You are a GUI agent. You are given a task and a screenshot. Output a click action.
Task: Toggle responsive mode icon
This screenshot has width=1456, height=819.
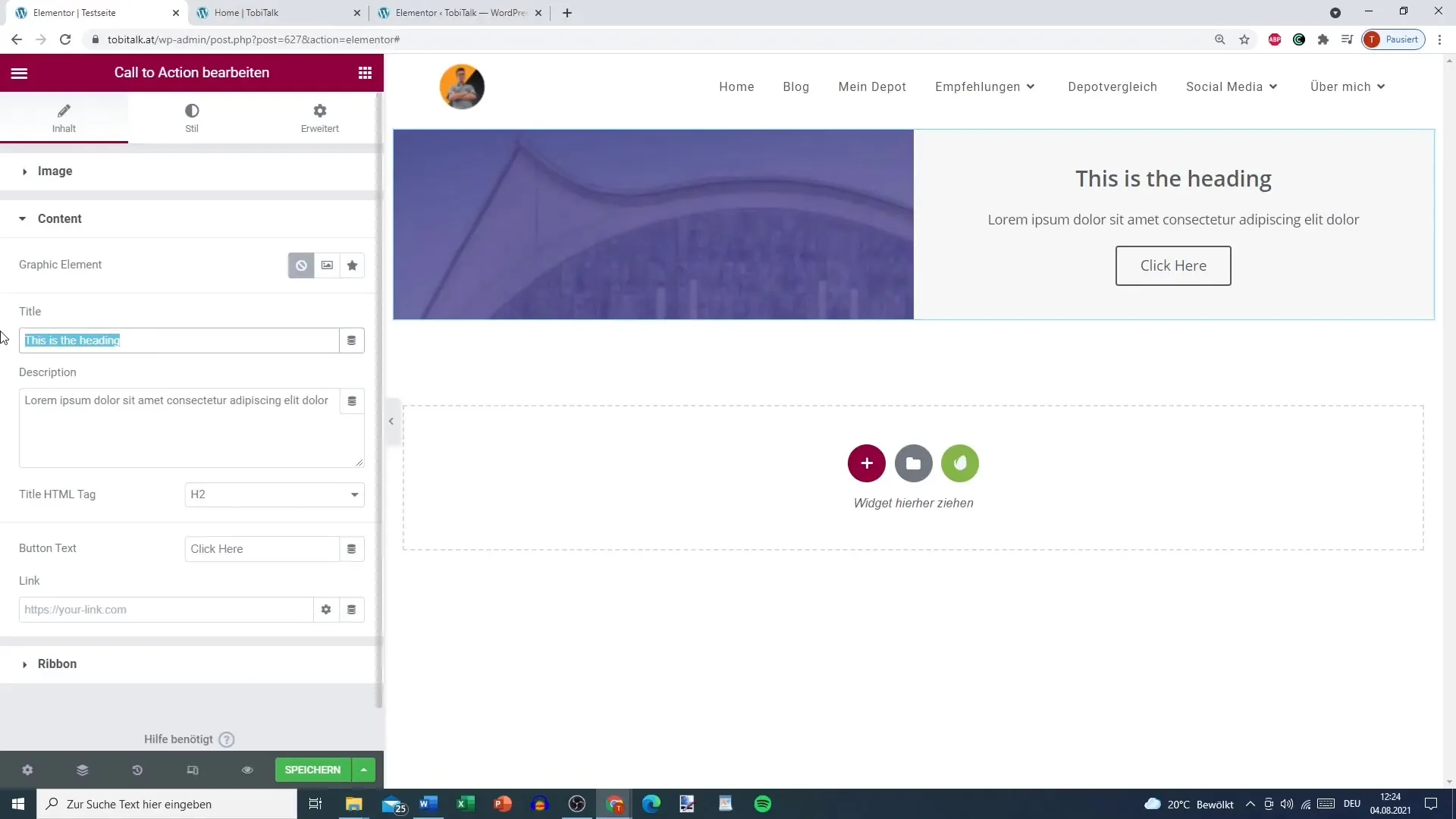(x=193, y=770)
